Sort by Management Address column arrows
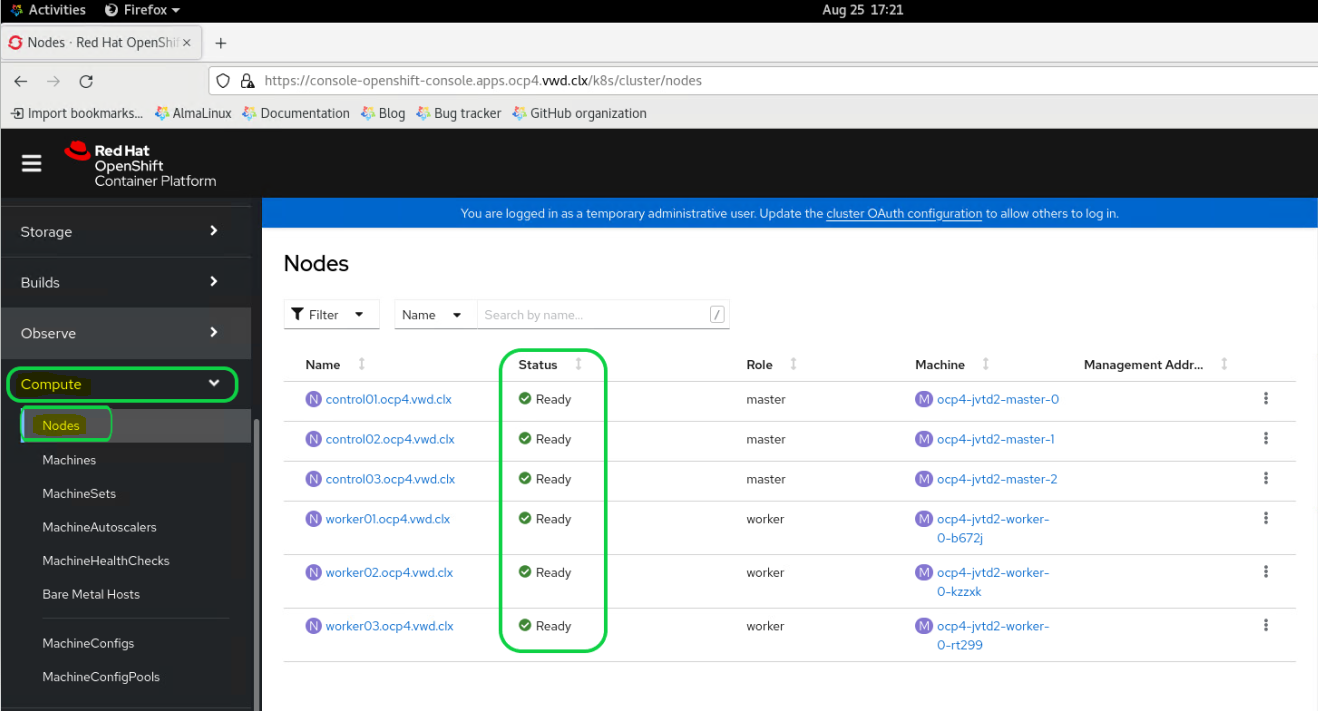This screenshot has height=711, width=1318. click(1224, 364)
